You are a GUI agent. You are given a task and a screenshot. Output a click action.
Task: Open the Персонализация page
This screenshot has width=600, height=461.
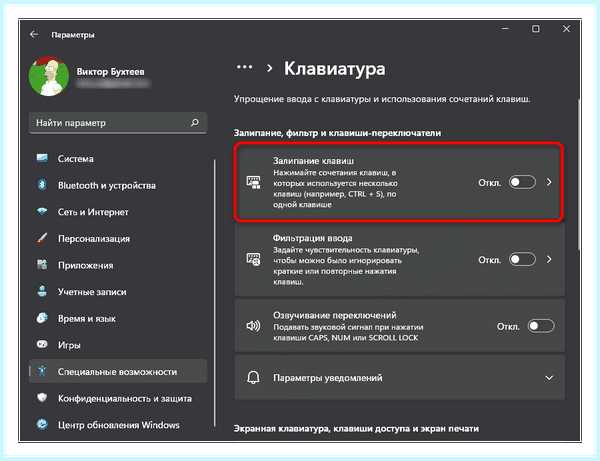[118, 238]
